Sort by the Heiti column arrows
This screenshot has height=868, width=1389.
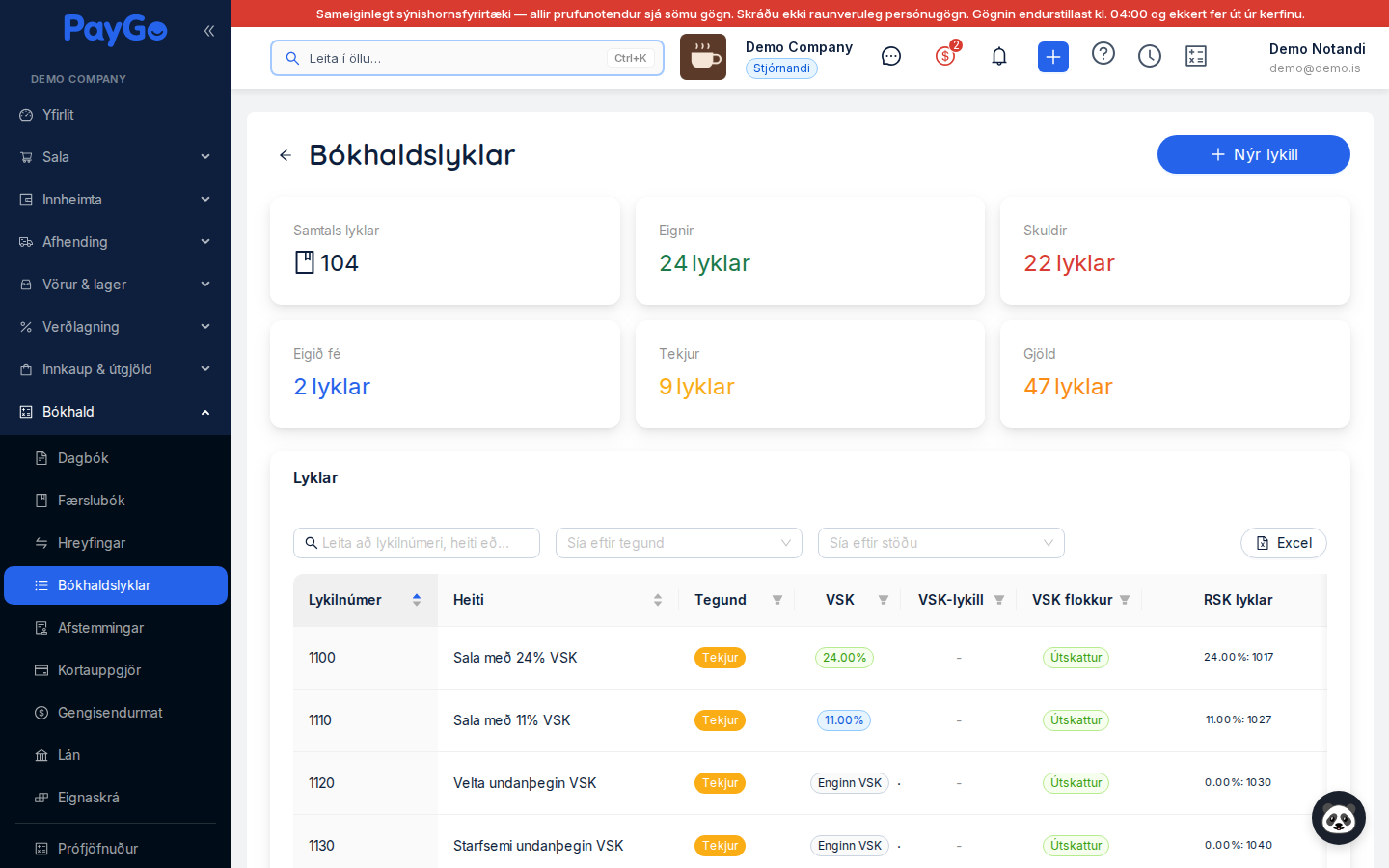point(658,600)
